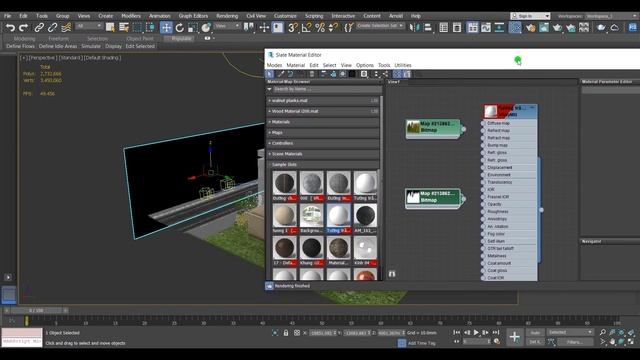Click Define Flows in Populate ribbon
640x360 pixels.
(x=20, y=46)
